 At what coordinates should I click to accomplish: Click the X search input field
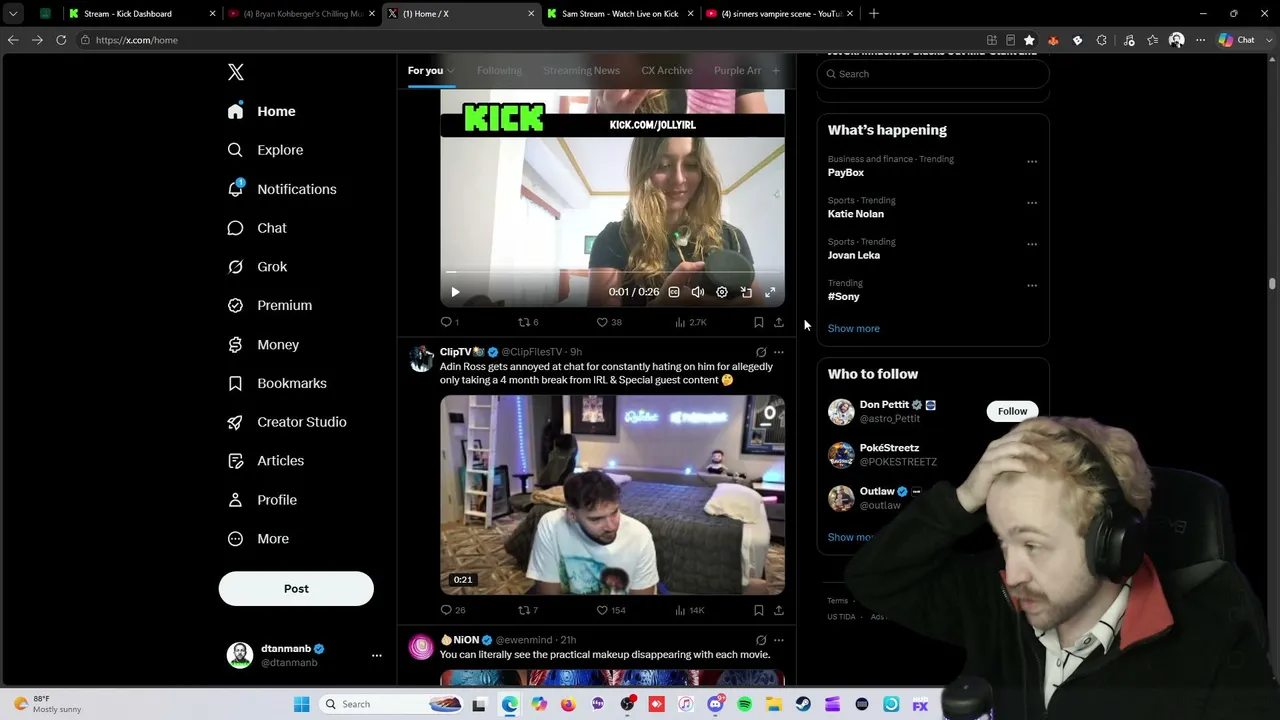pos(933,74)
